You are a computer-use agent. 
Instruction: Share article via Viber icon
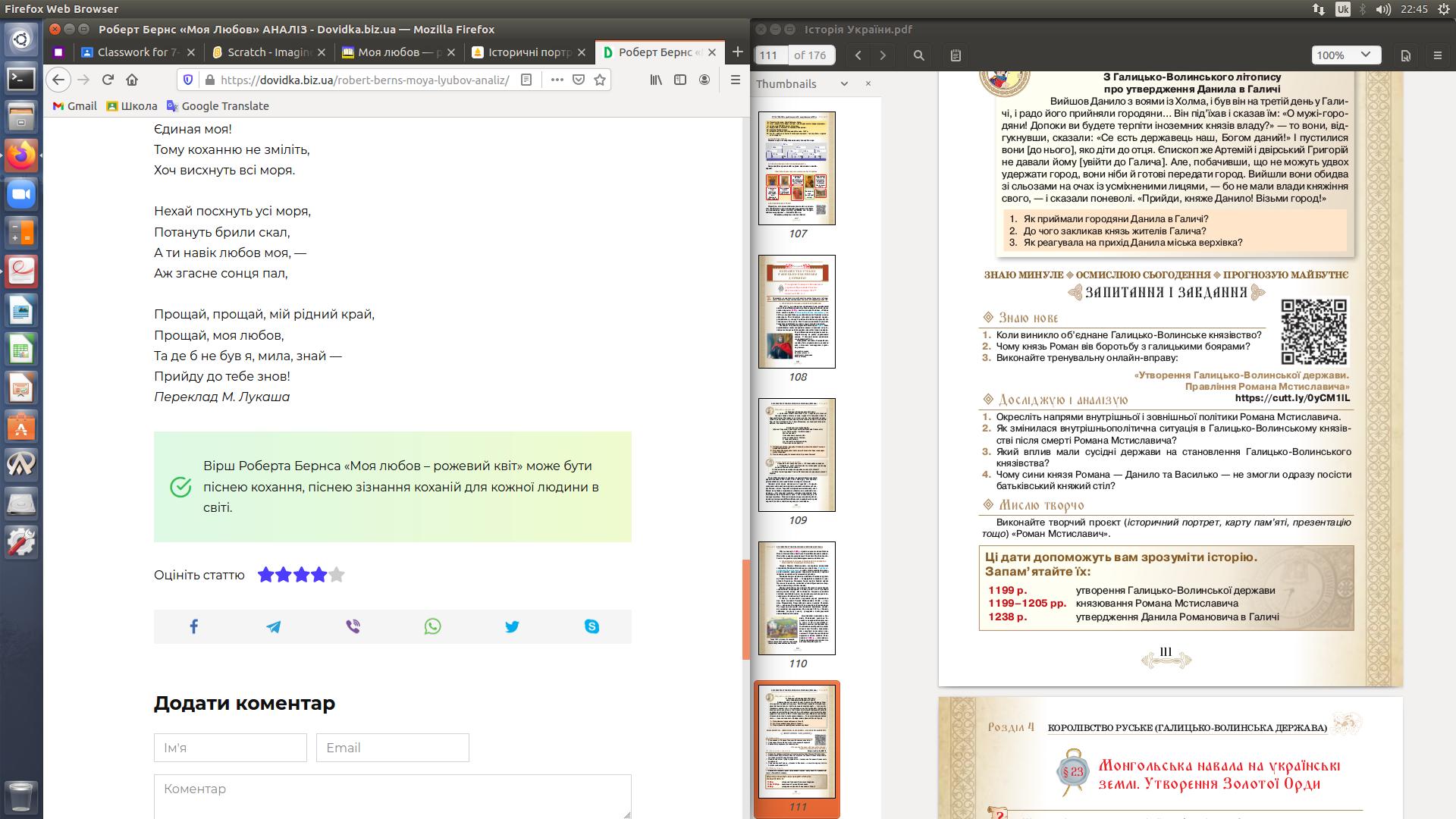coord(353,626)
